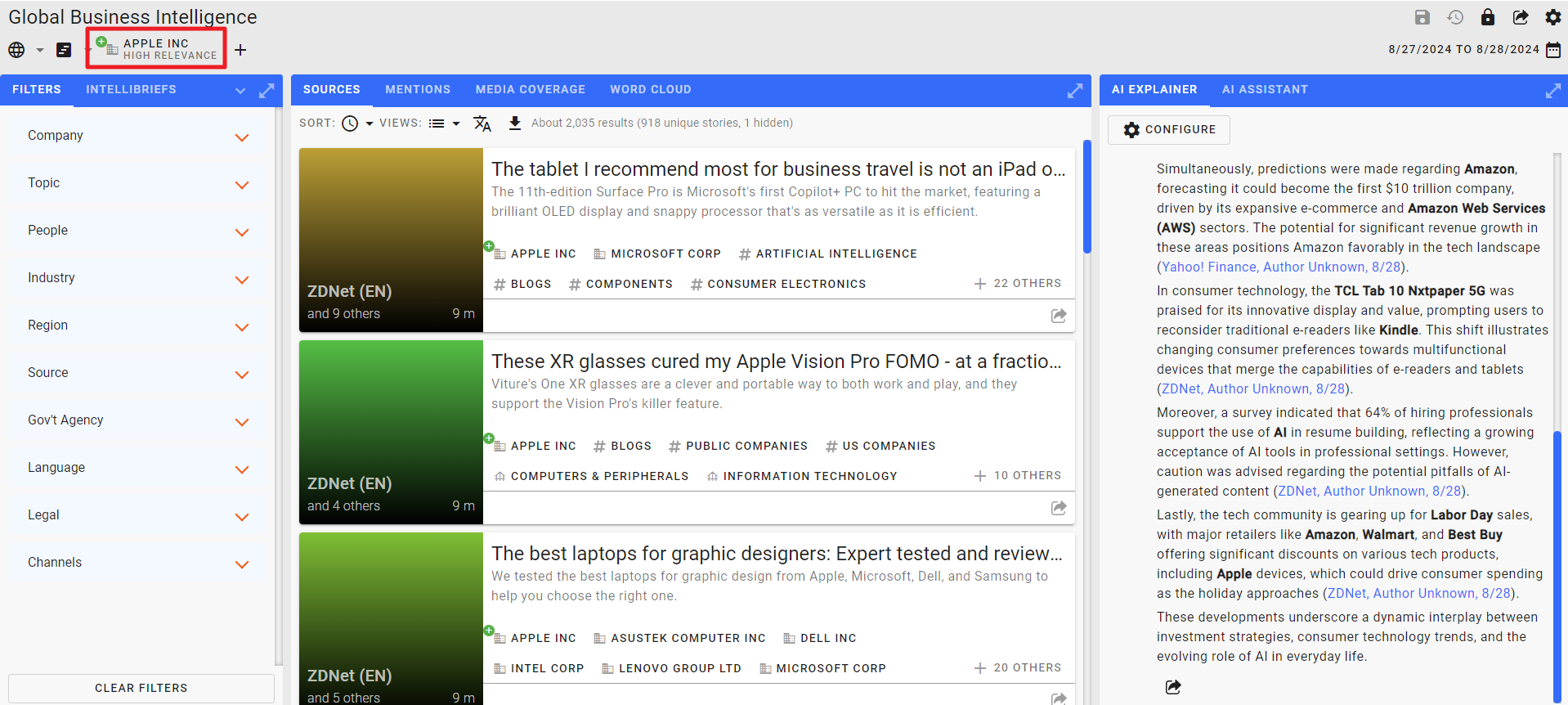Open the best laptops for designers article
1568x705 pixels.
click(777, 554)
